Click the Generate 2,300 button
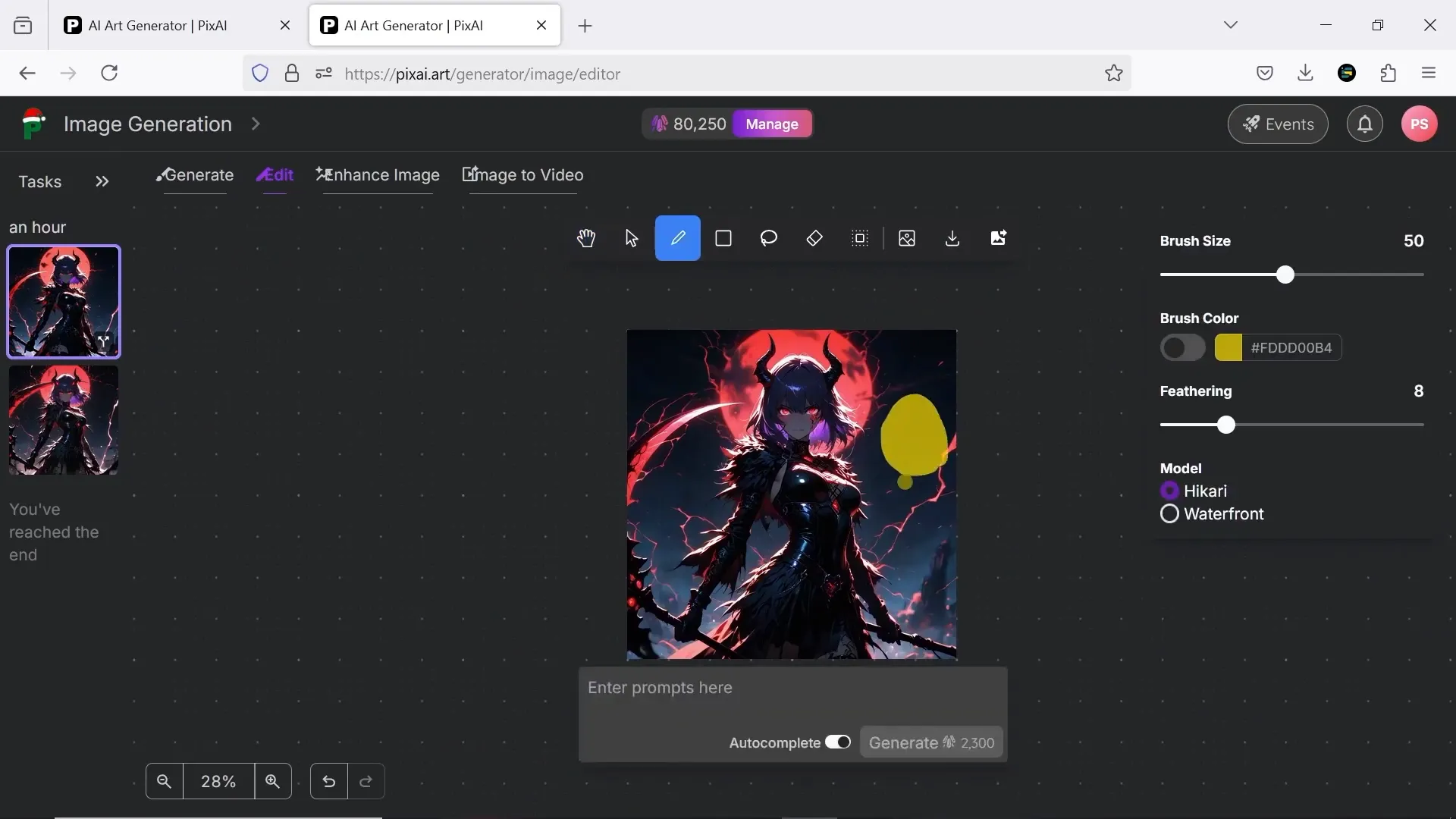Screen dimensions: 1456x819 931,742
